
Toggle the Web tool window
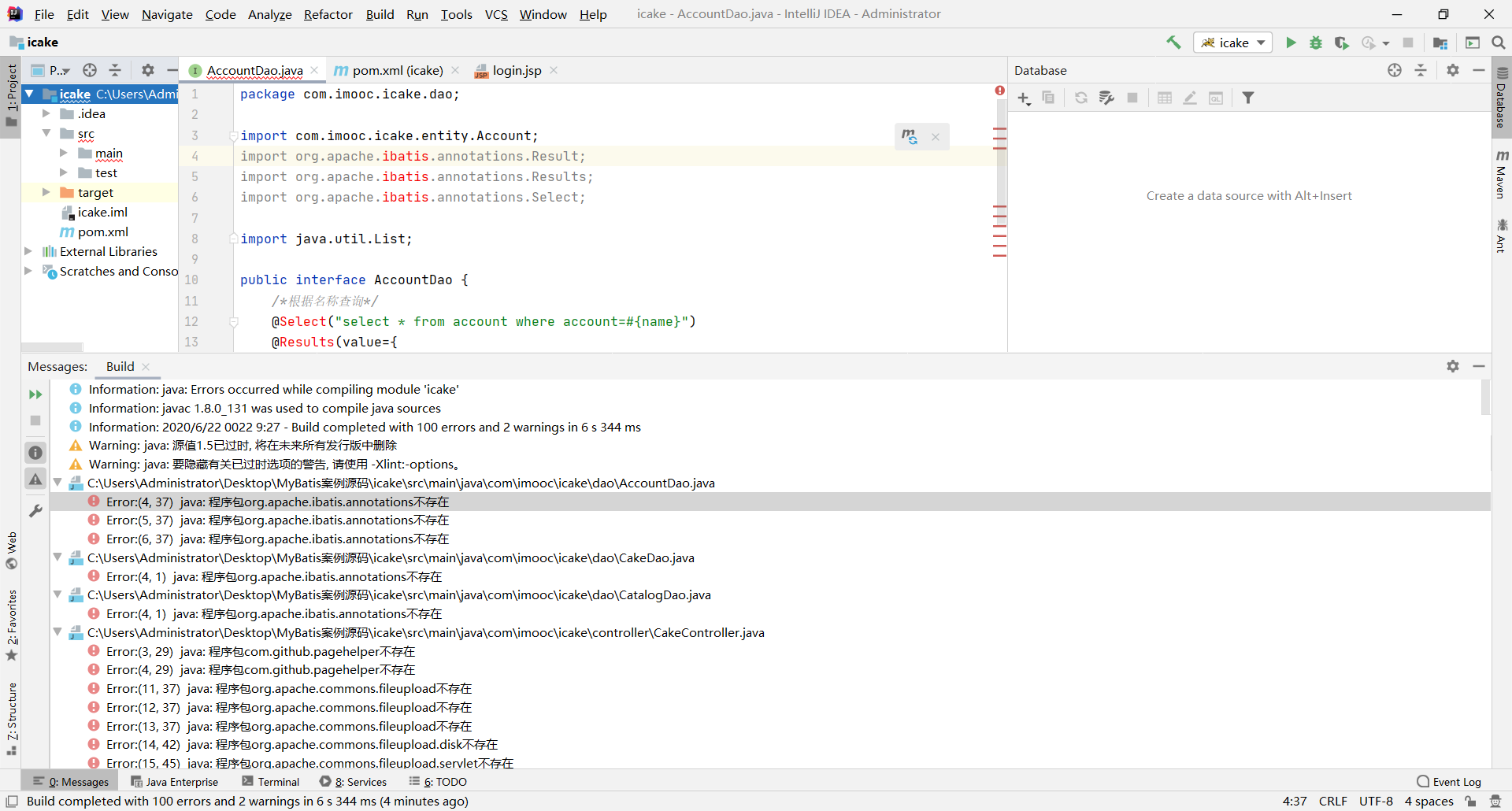[x=11, y=550]
